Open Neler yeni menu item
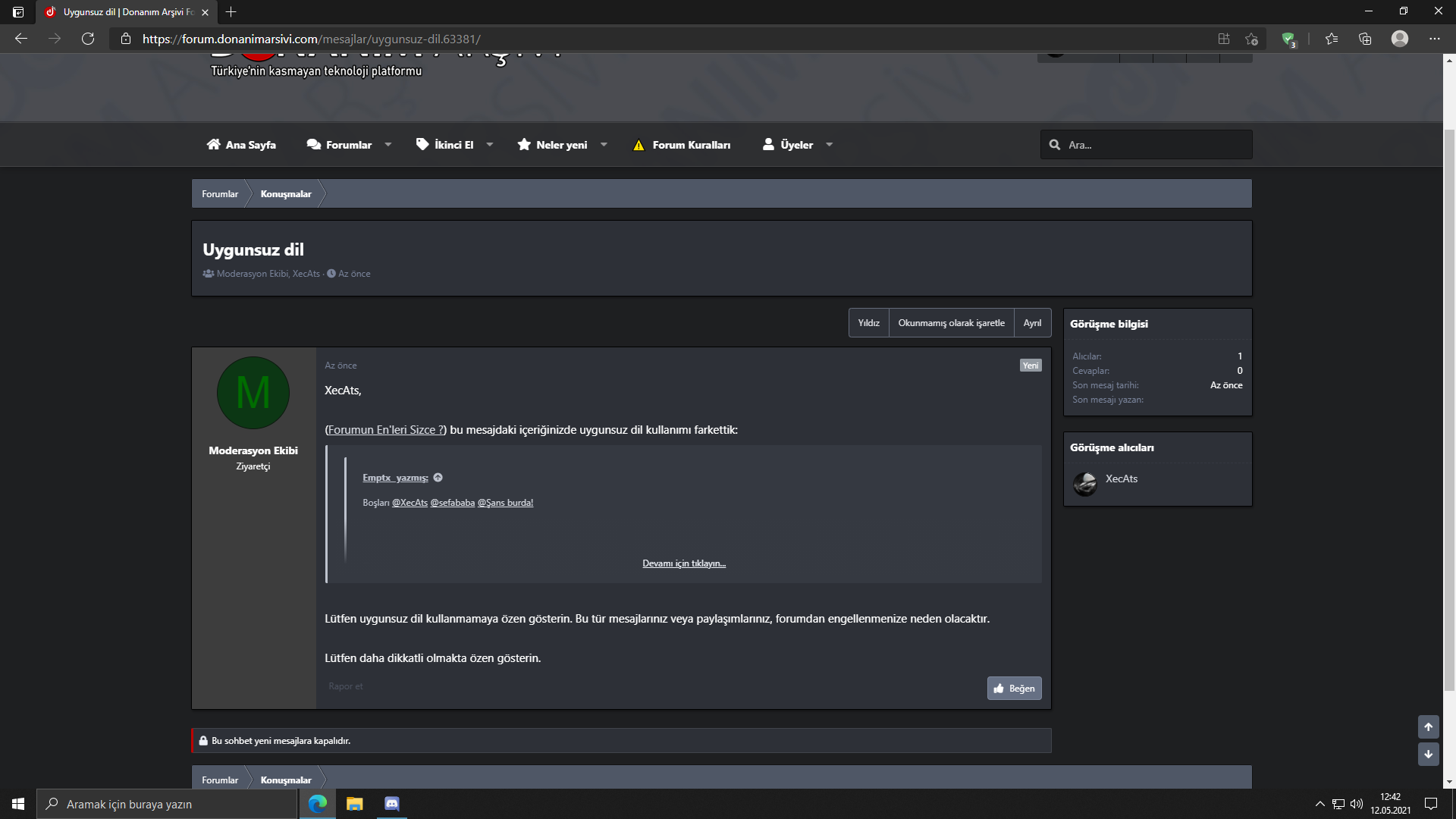This screenshot has height=819, width=1456. [x=552, y=145]
